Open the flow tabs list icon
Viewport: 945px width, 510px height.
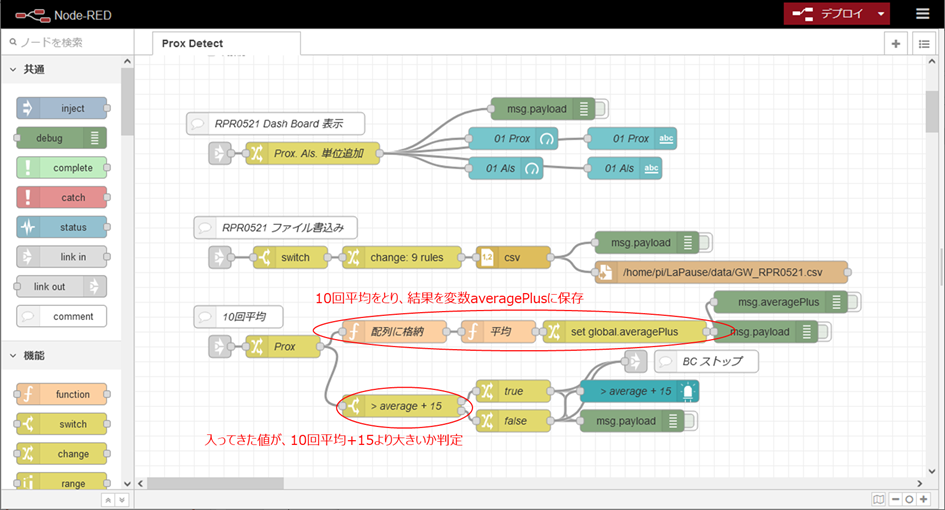click(923, 44)
